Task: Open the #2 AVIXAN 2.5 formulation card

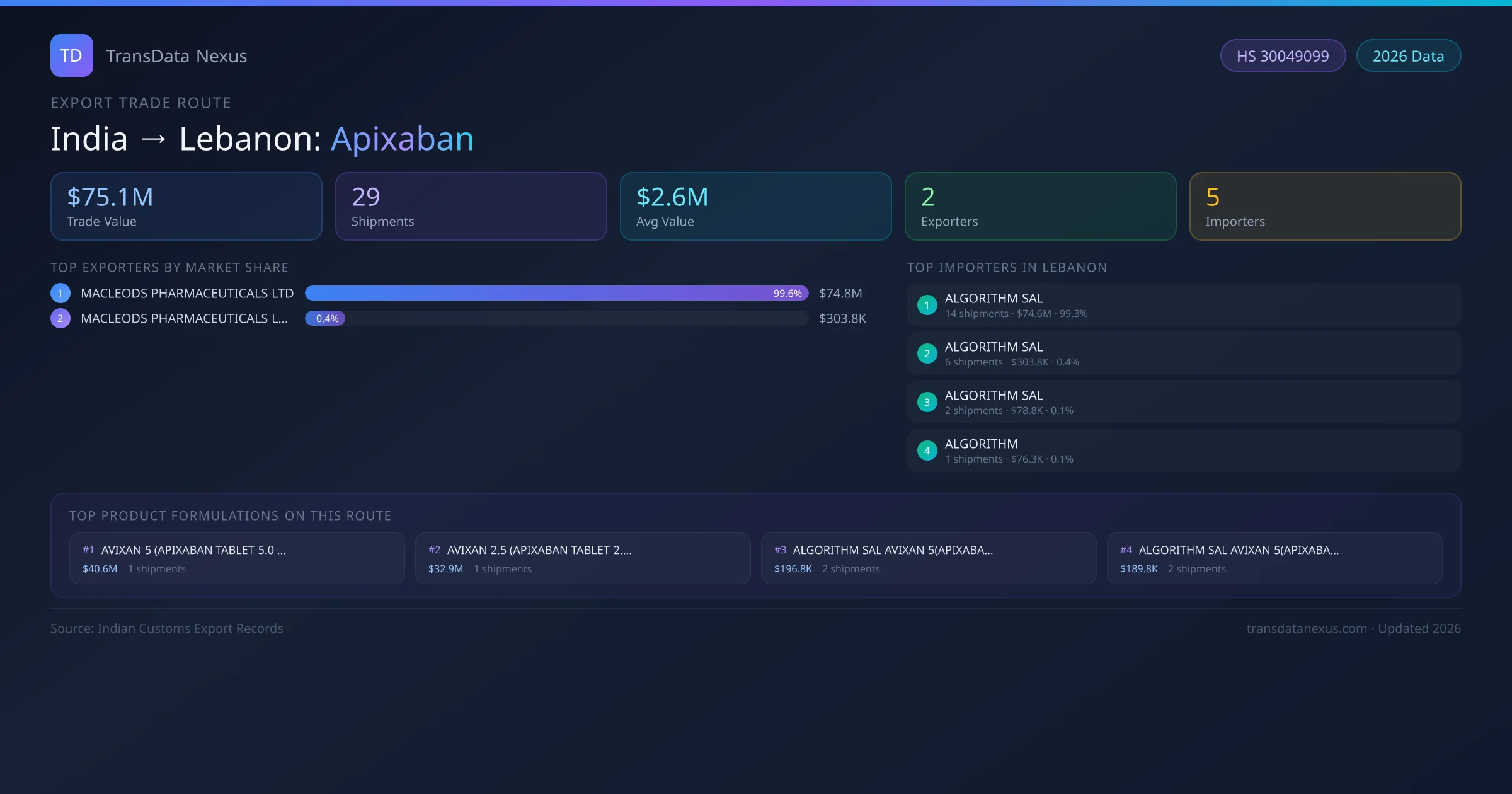Action: click(583, 558)
